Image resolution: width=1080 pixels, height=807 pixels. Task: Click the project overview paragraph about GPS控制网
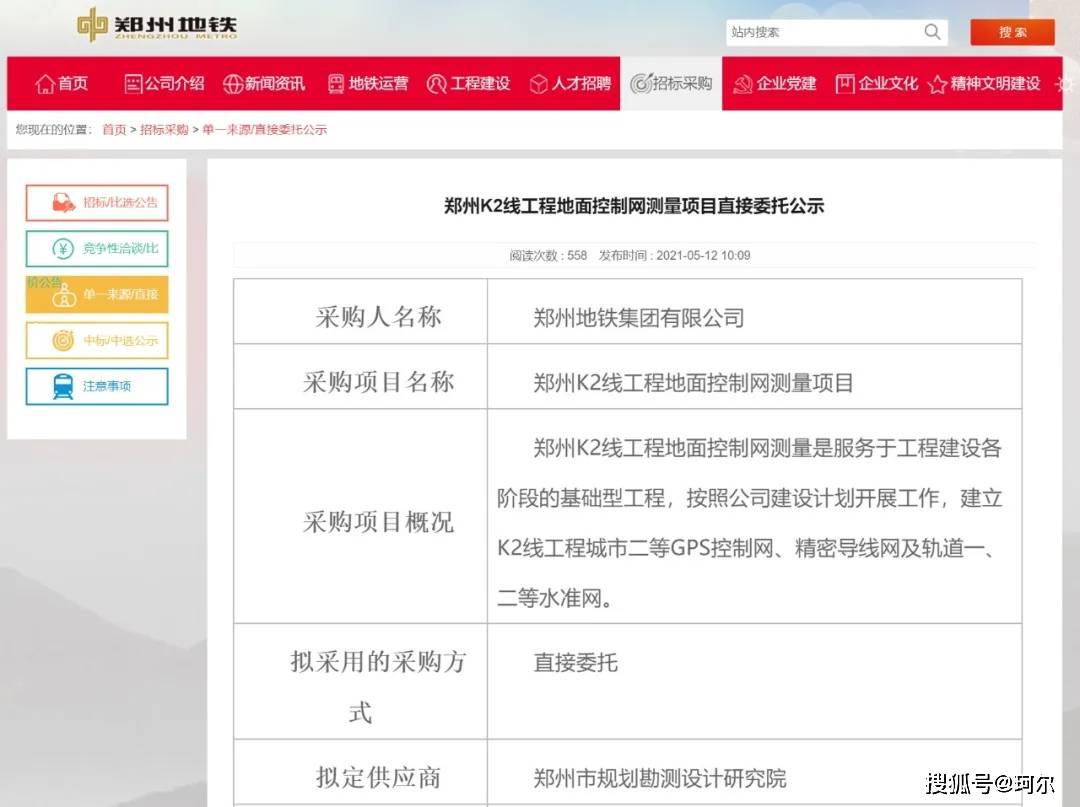(x=749, y=523)
